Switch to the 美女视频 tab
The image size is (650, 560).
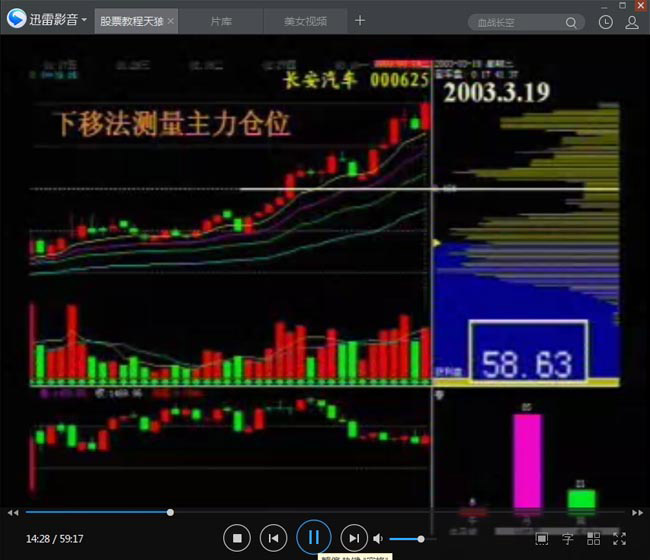[306, 21]
